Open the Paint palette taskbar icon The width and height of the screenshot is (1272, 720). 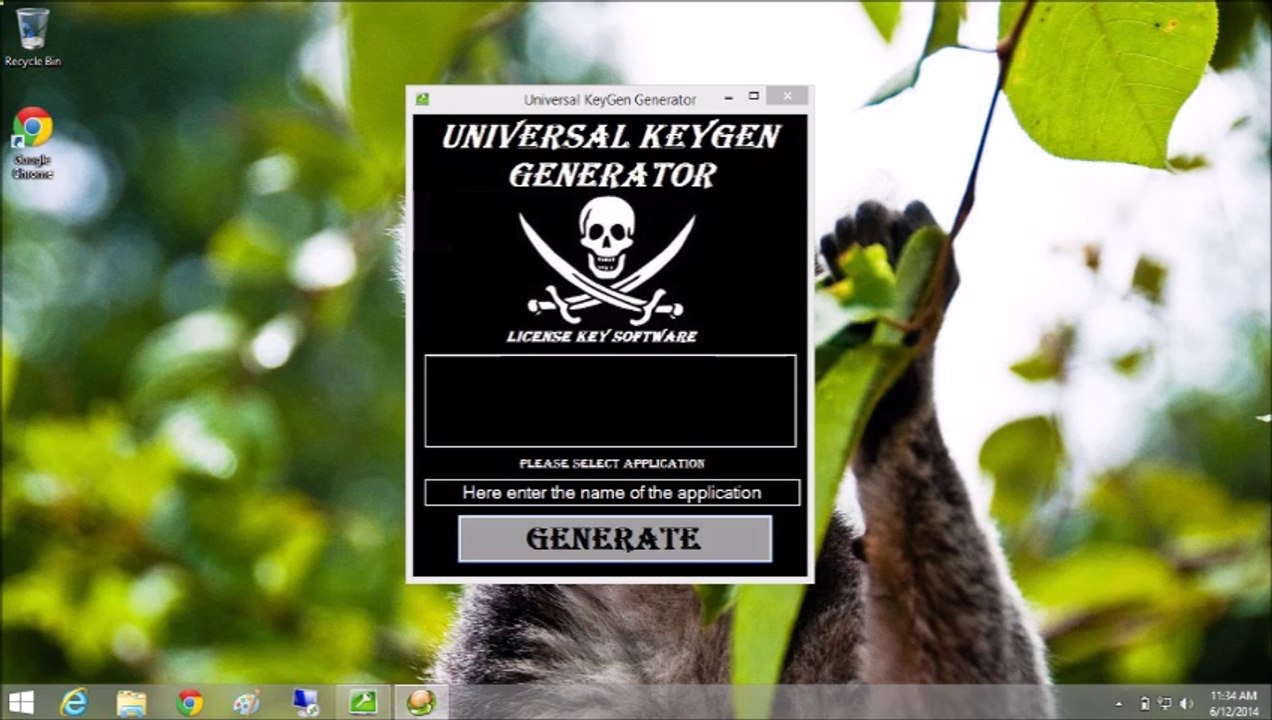point(247,702)
